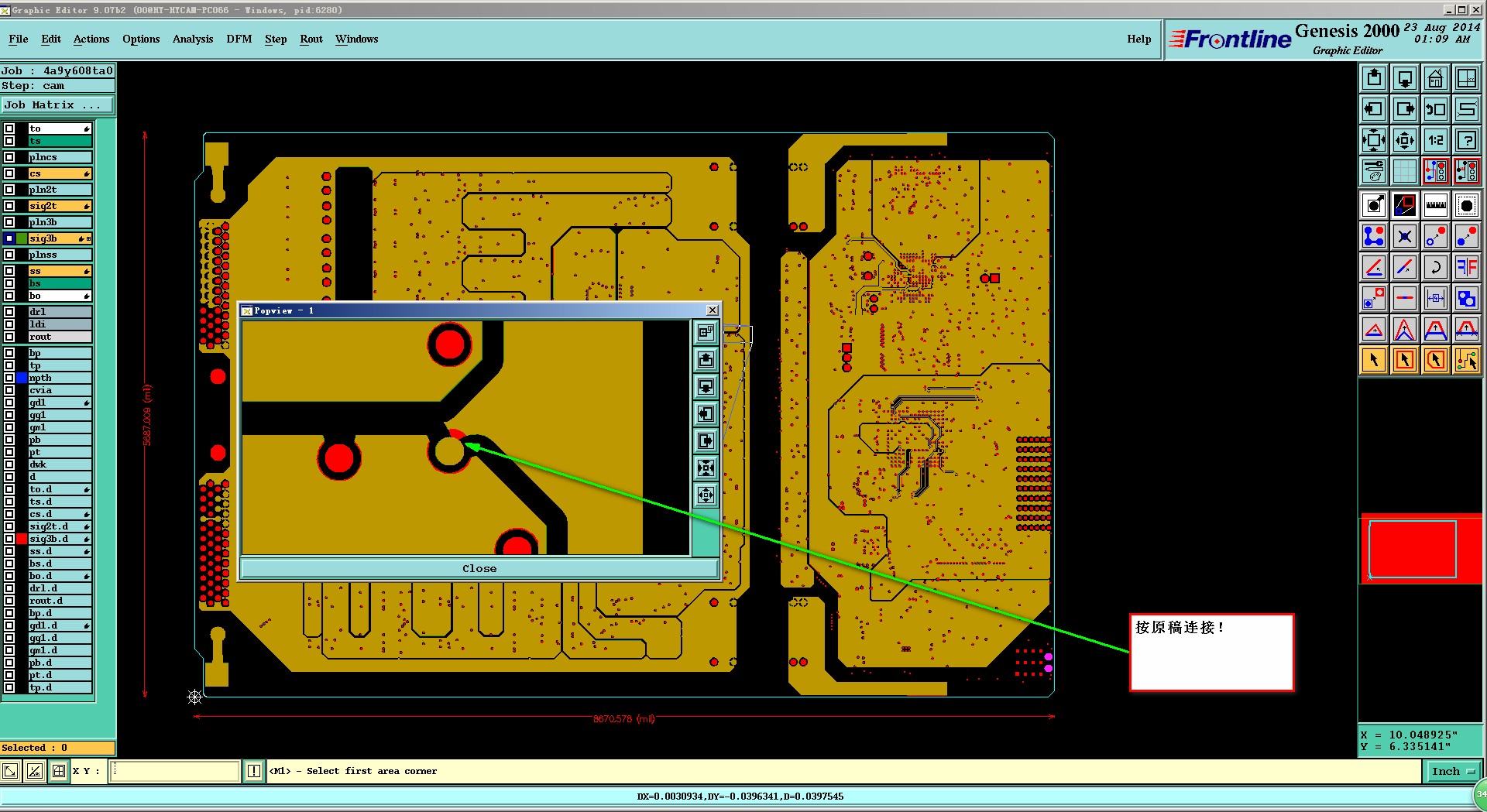The image size is (1487, 812).
Task: Click the Popview zoom-in arrows icon
Action: pos(706,468)
